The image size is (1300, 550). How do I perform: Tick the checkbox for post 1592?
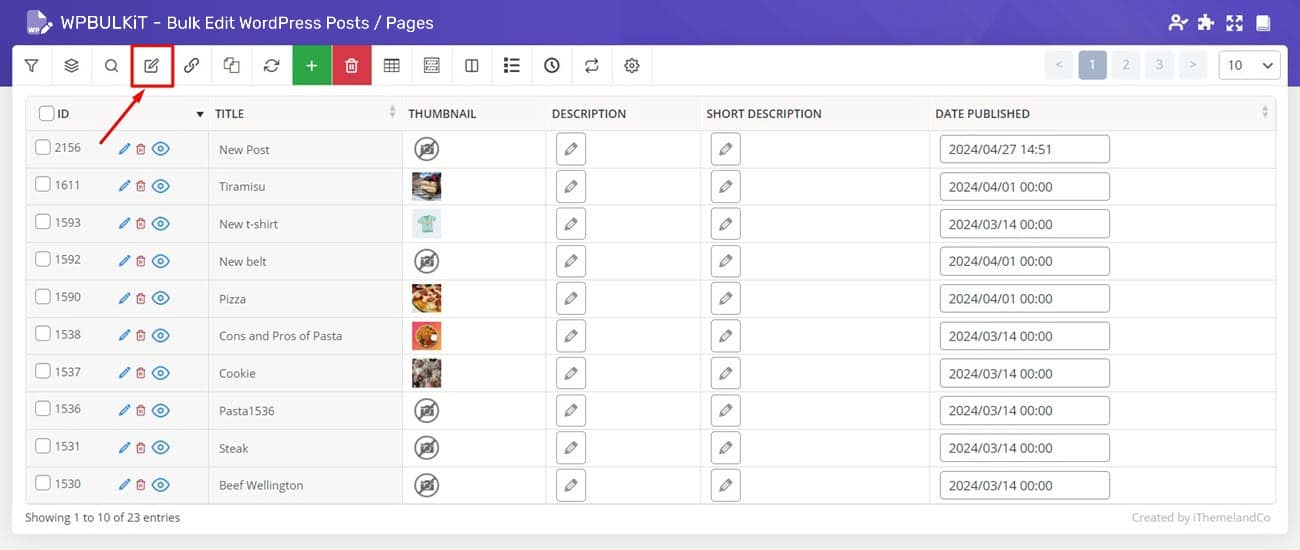[43, 259]
